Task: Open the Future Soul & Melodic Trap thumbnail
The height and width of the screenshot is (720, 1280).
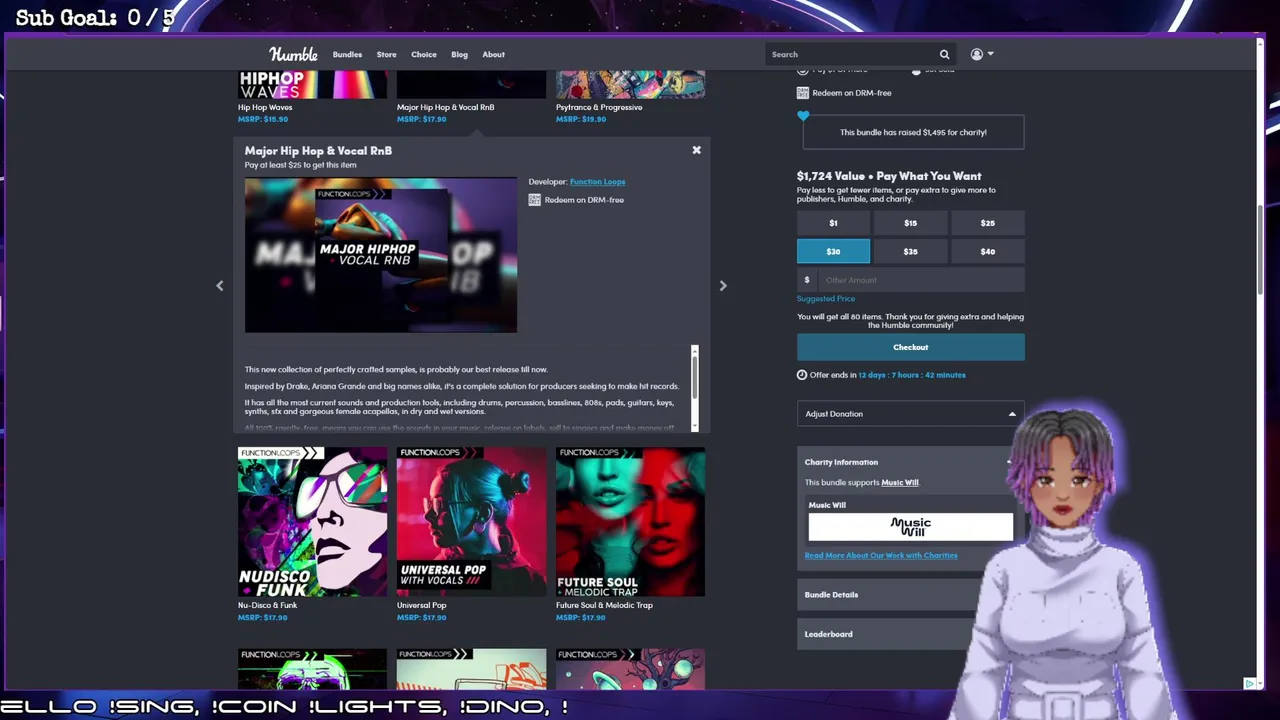Action: point(630,522)
